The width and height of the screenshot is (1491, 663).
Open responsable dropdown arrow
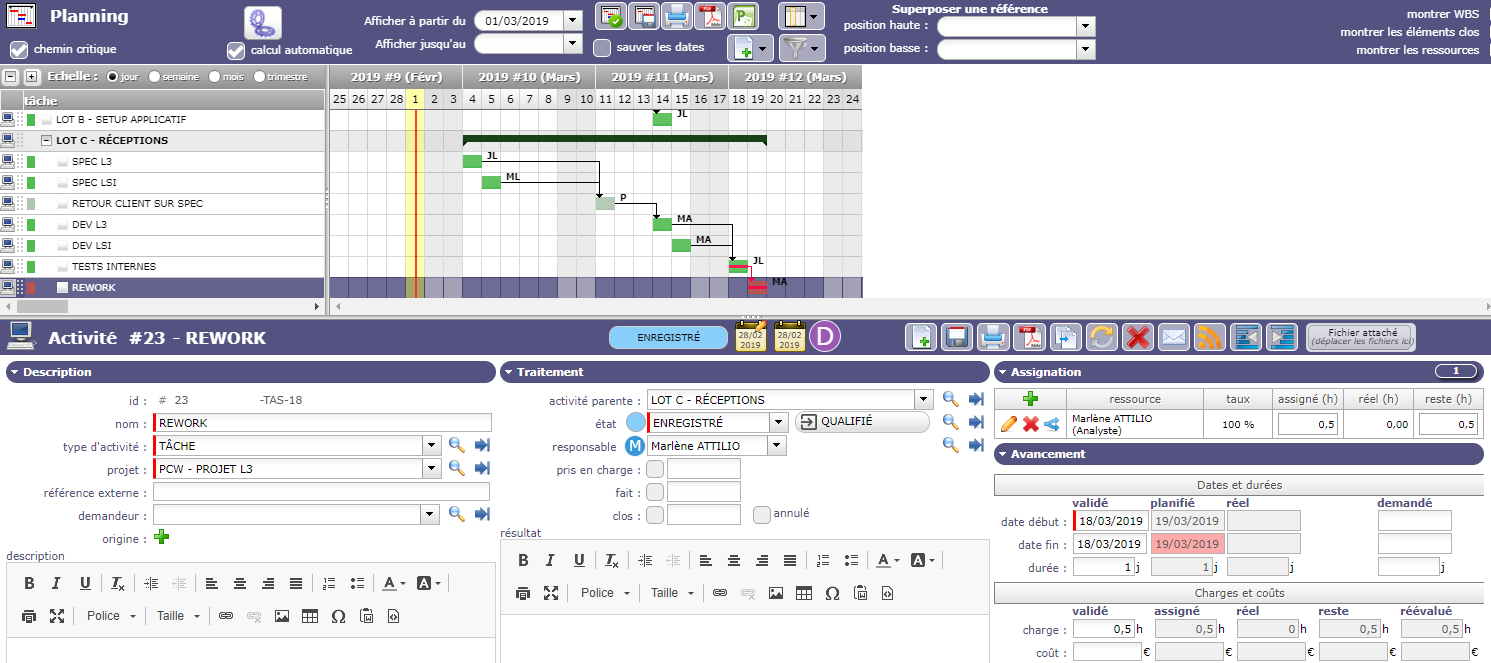pos(776,446)
